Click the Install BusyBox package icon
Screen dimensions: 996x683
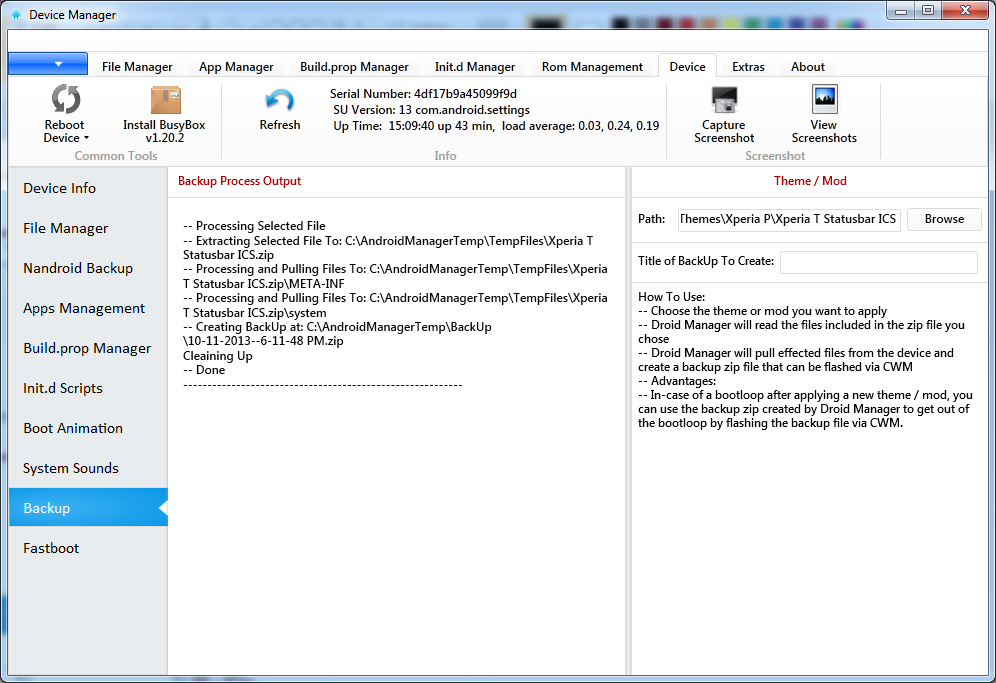[164, 101]
